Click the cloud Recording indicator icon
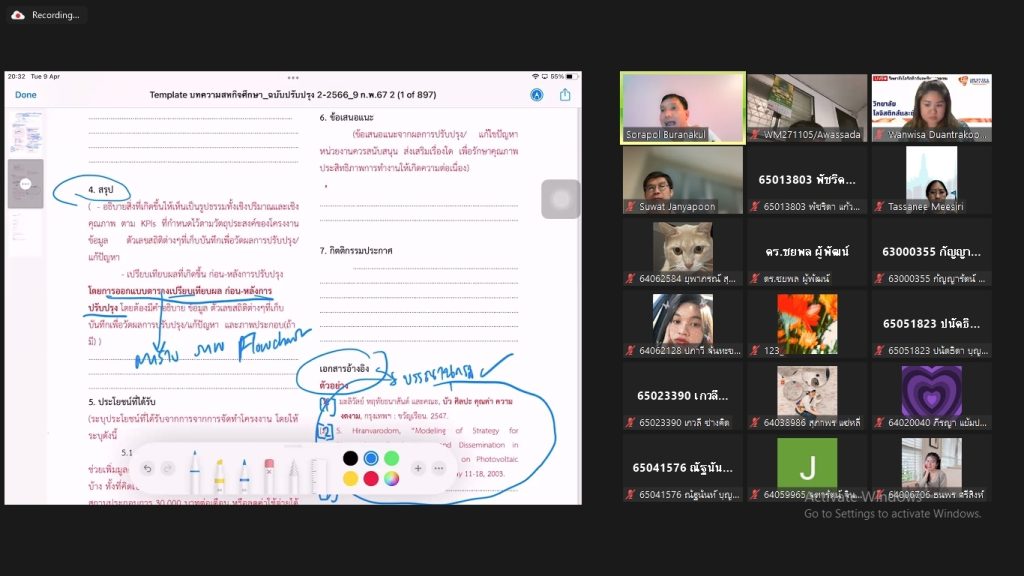 tap(18, 15)
